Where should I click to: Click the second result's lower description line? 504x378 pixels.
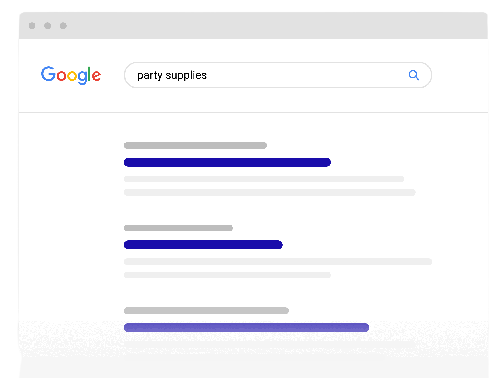point(227,275)
